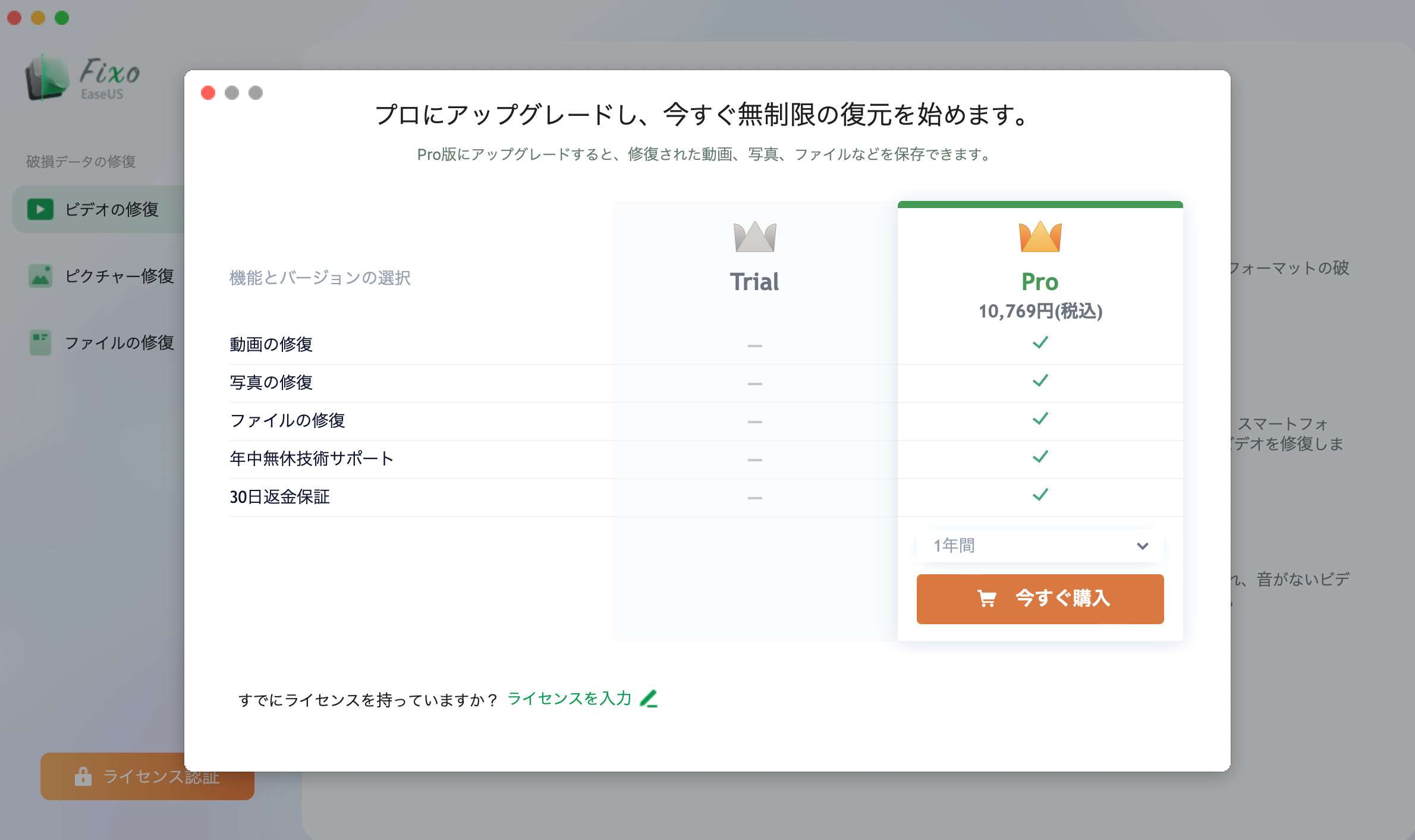Click the ピクチャー修復 image icon
This screenshot has height=840, width=1415.
click(x=40, y=276)
